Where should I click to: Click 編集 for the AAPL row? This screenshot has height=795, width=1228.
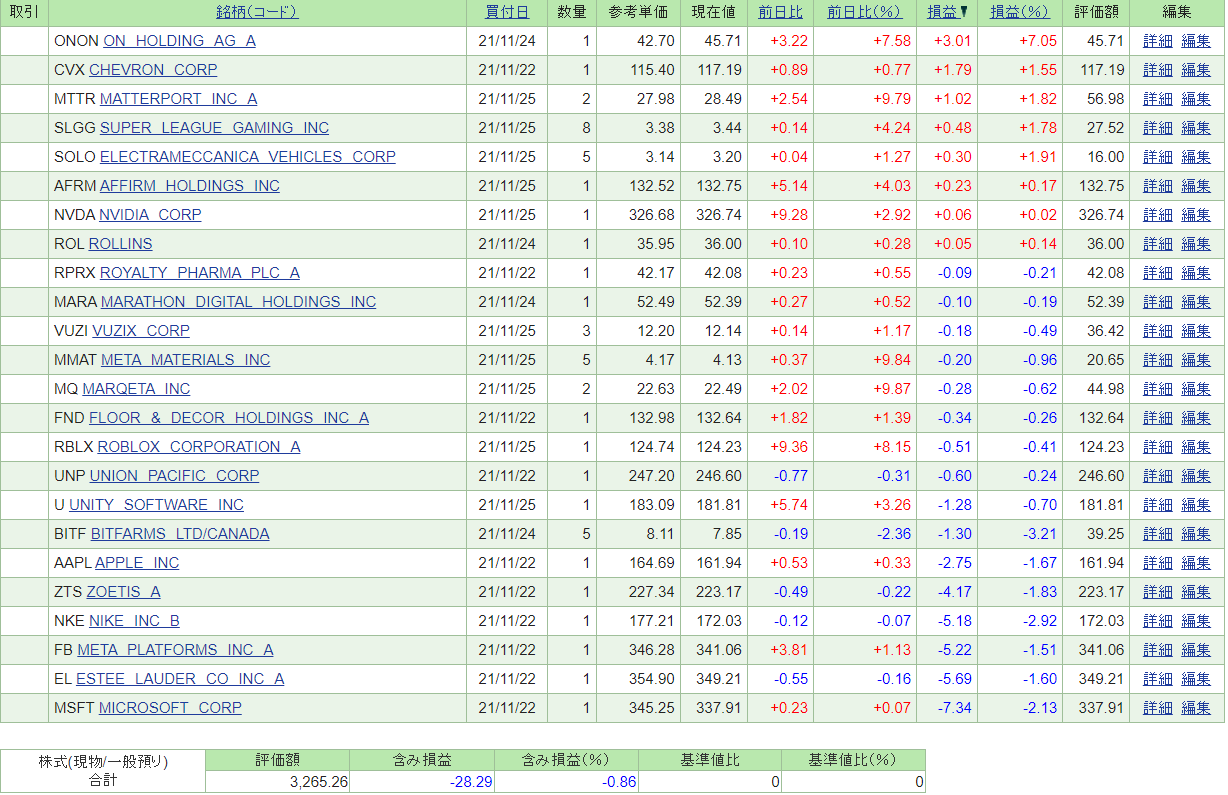1196,563
